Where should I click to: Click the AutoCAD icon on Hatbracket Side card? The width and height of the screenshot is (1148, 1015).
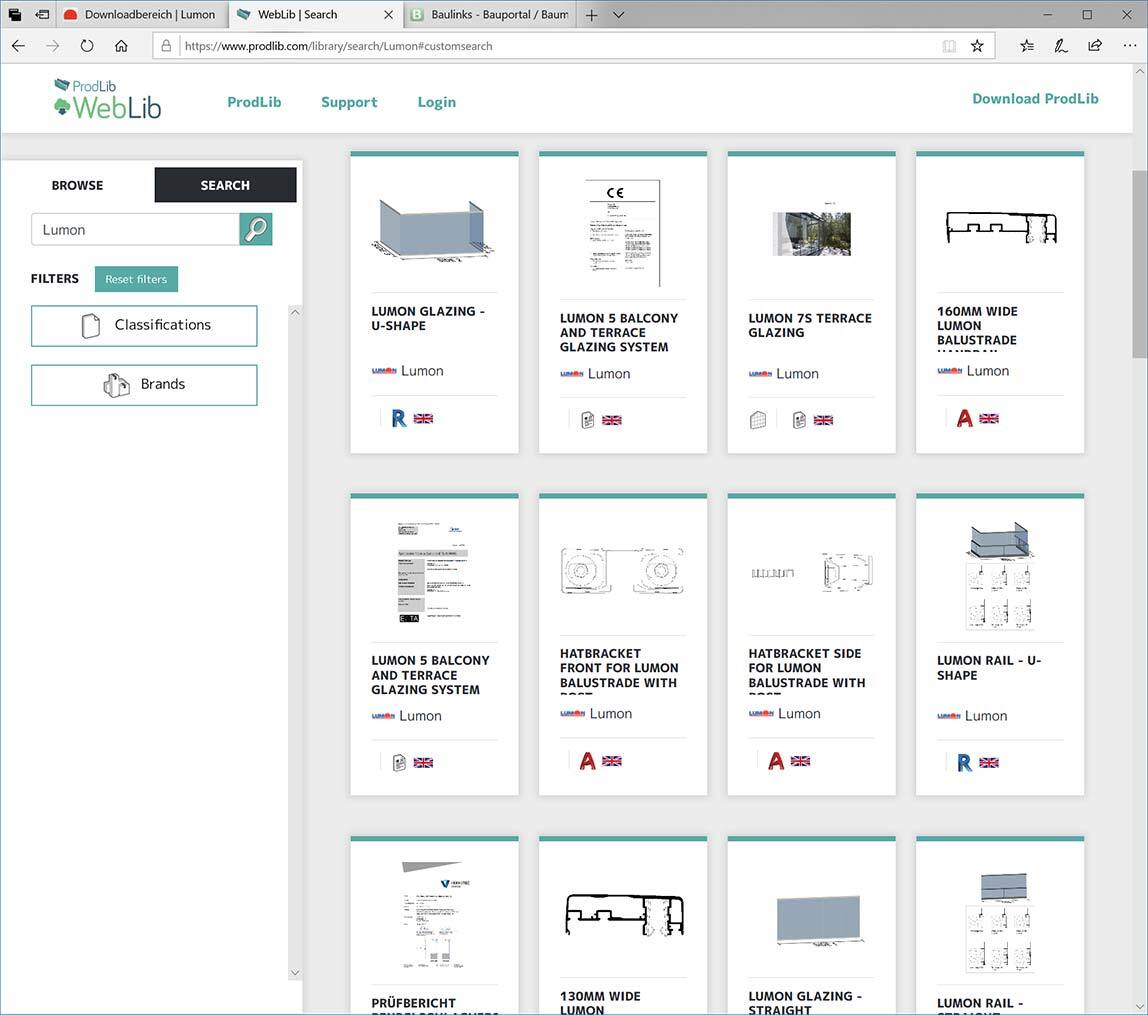pos(776,761)
